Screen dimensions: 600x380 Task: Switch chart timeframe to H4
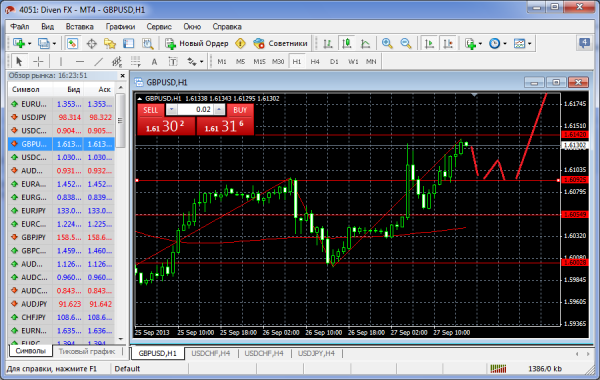click(x=315, y=62)
